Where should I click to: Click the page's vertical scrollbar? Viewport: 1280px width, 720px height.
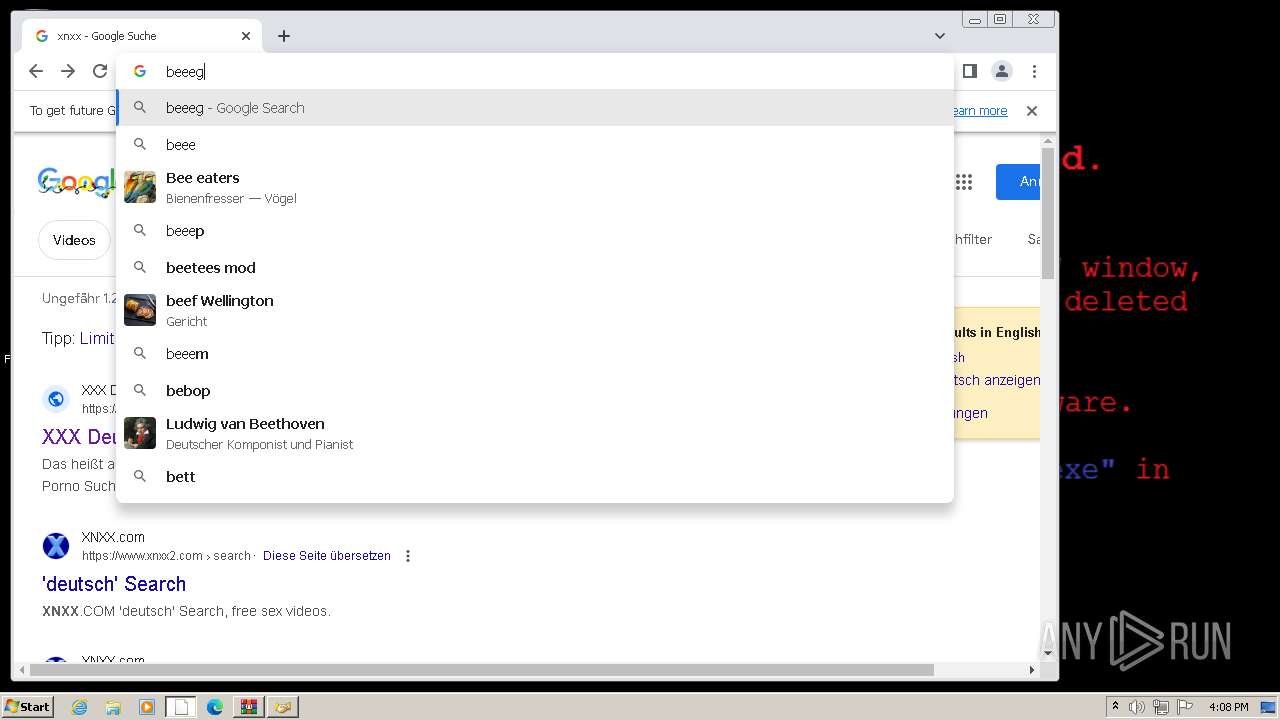coord(1048,213)
